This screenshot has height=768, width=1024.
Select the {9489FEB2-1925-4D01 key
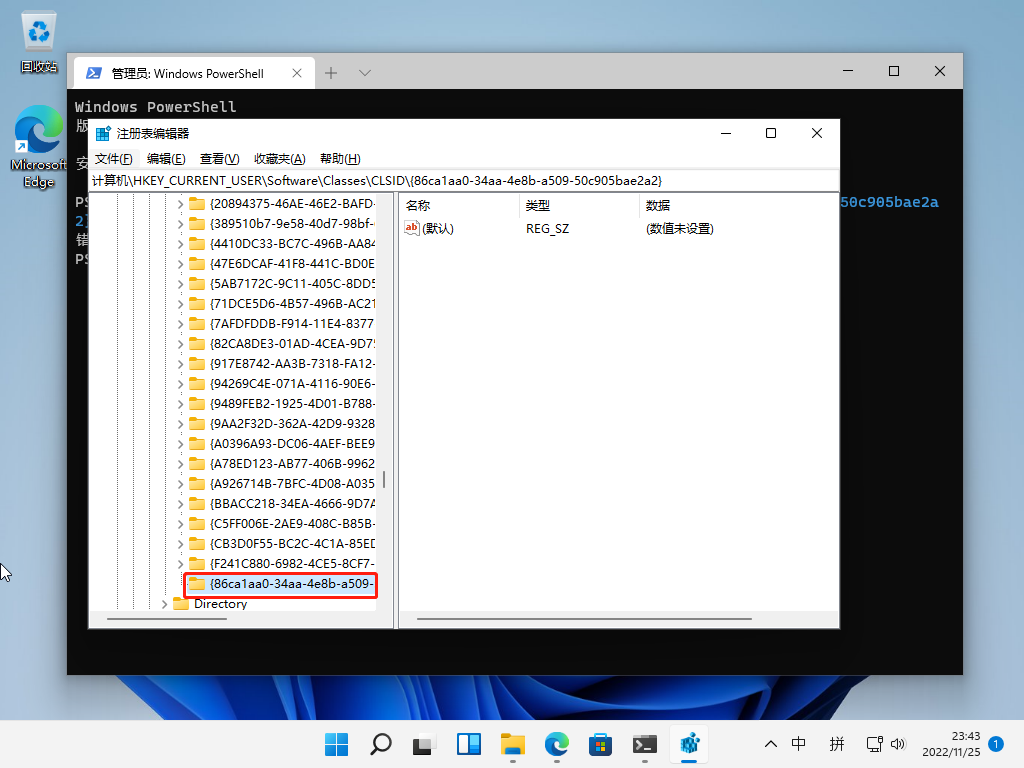[292, 404]
